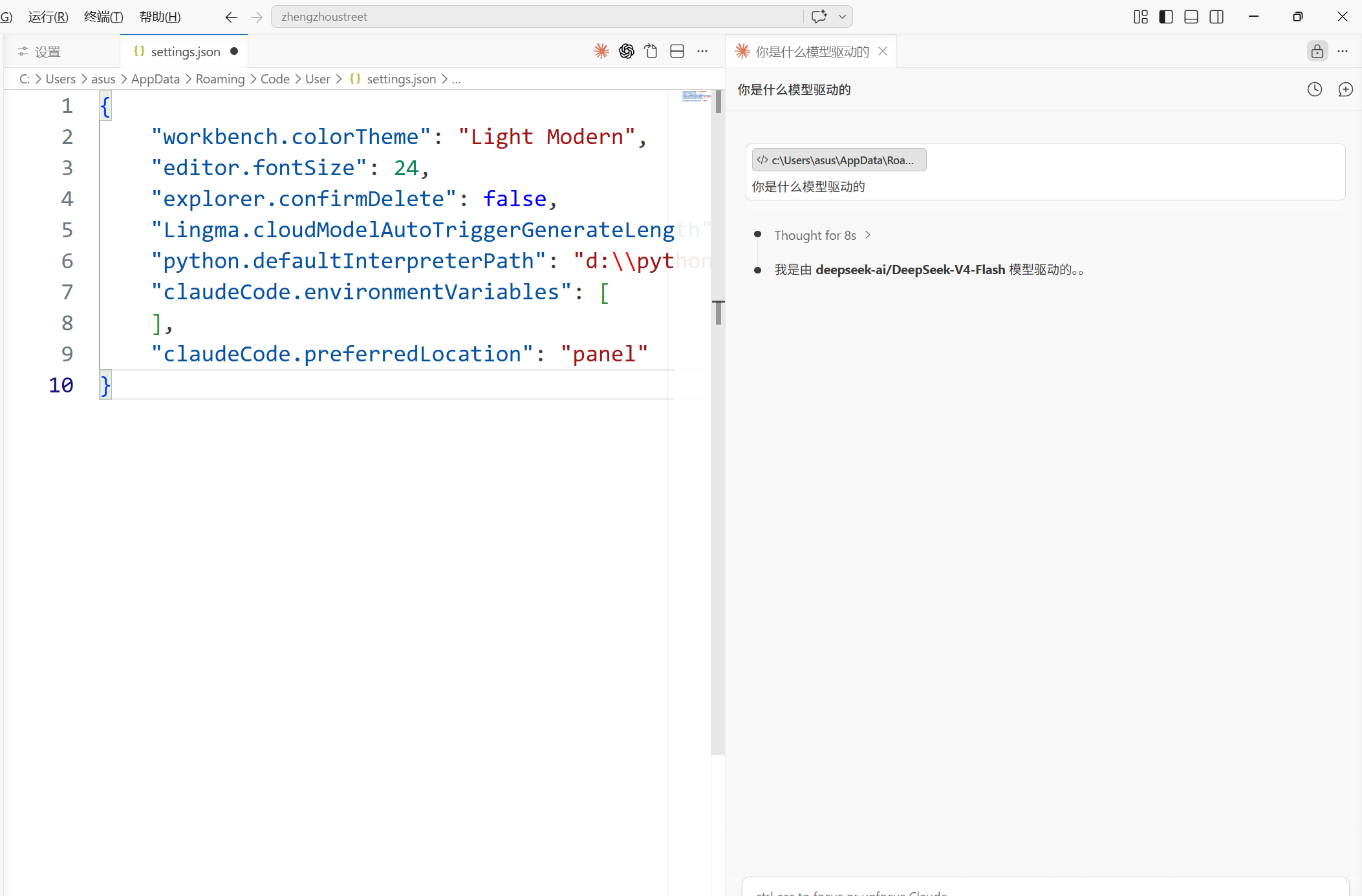
Task: Toggle the secondary side bar visibility
Action: (x=1216, y=17)
